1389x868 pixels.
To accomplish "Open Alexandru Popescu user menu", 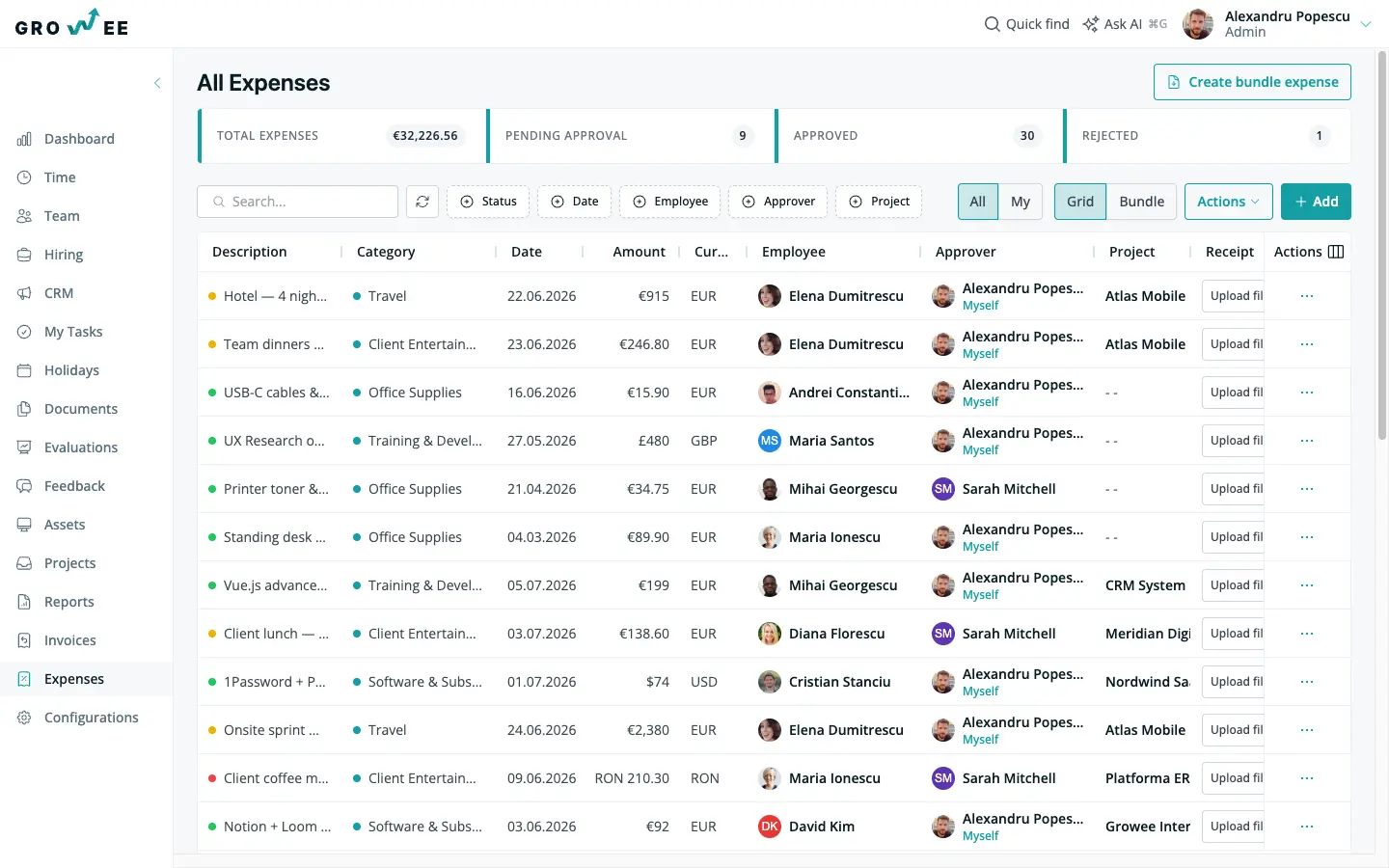I will [1277, 24].
